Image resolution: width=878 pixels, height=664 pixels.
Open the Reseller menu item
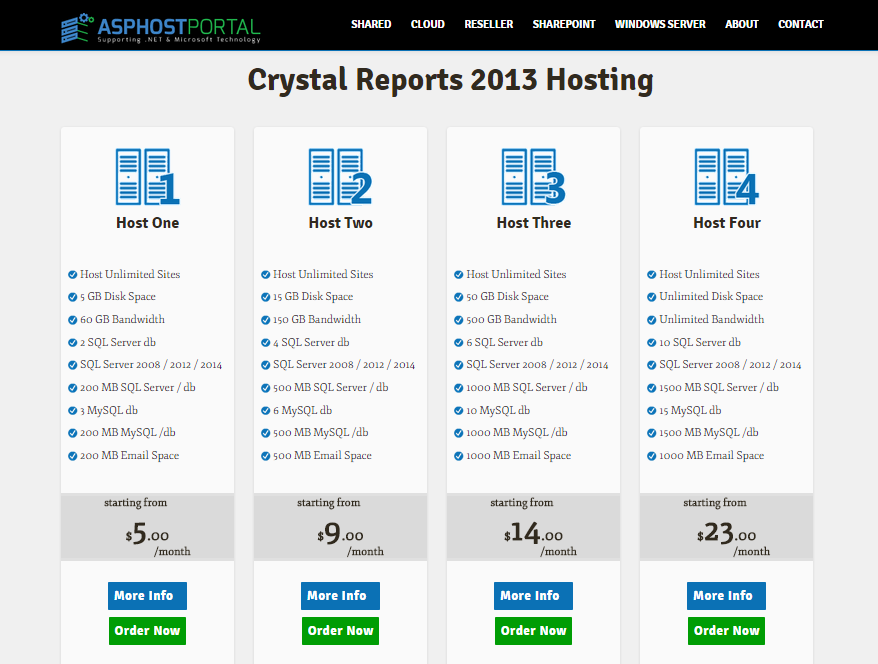(x=489, y=24)
